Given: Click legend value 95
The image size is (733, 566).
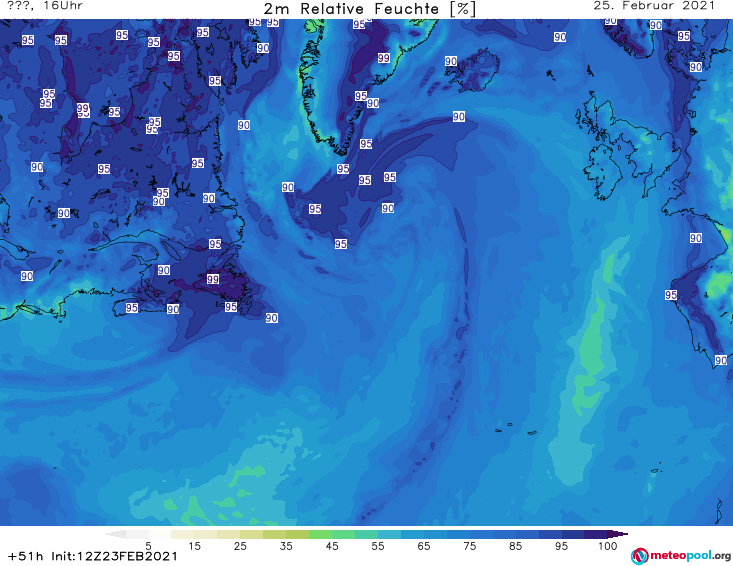Looking at the screenshot, I should tap(561, 546).
